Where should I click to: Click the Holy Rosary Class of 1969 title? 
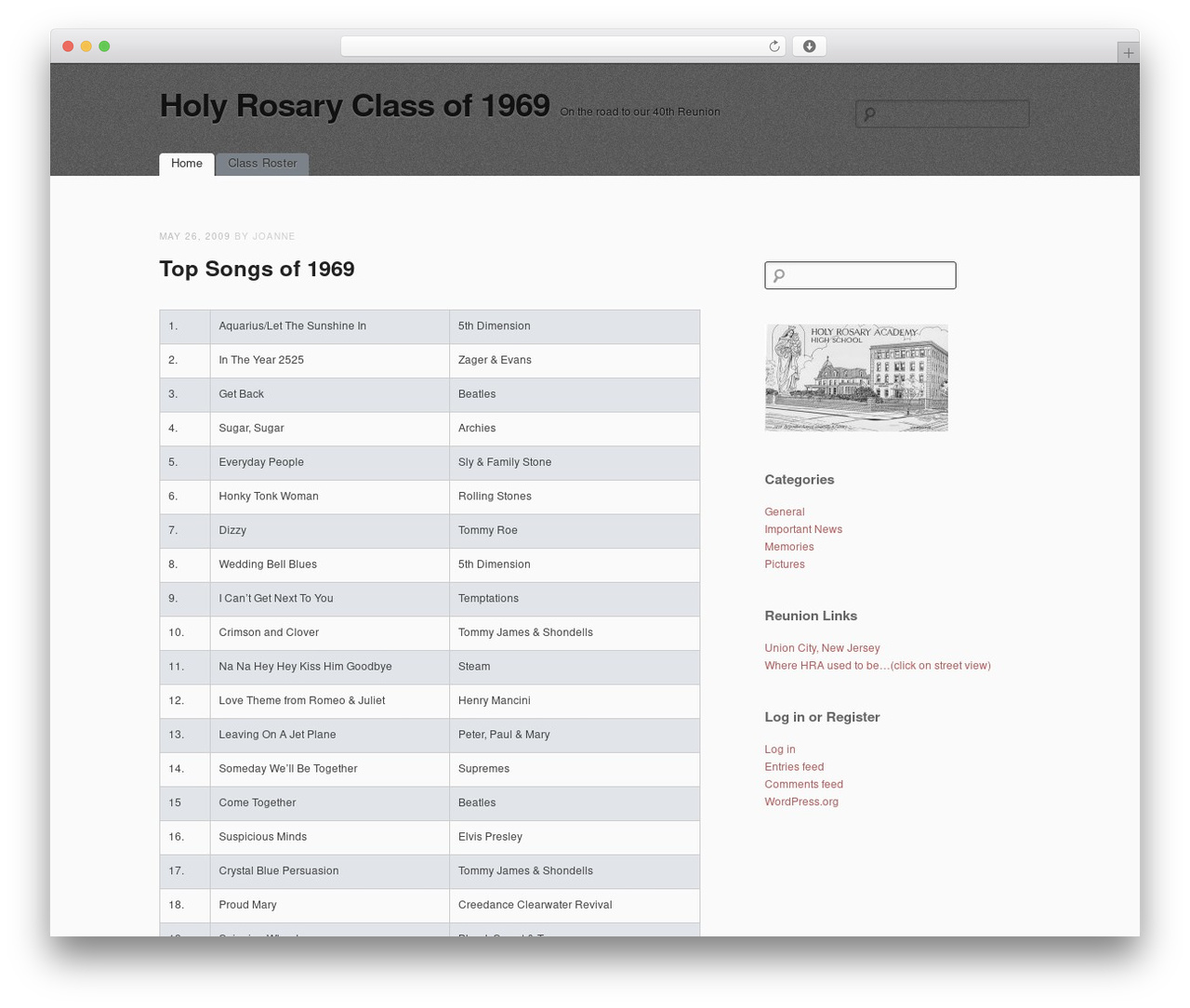[355, 106]
